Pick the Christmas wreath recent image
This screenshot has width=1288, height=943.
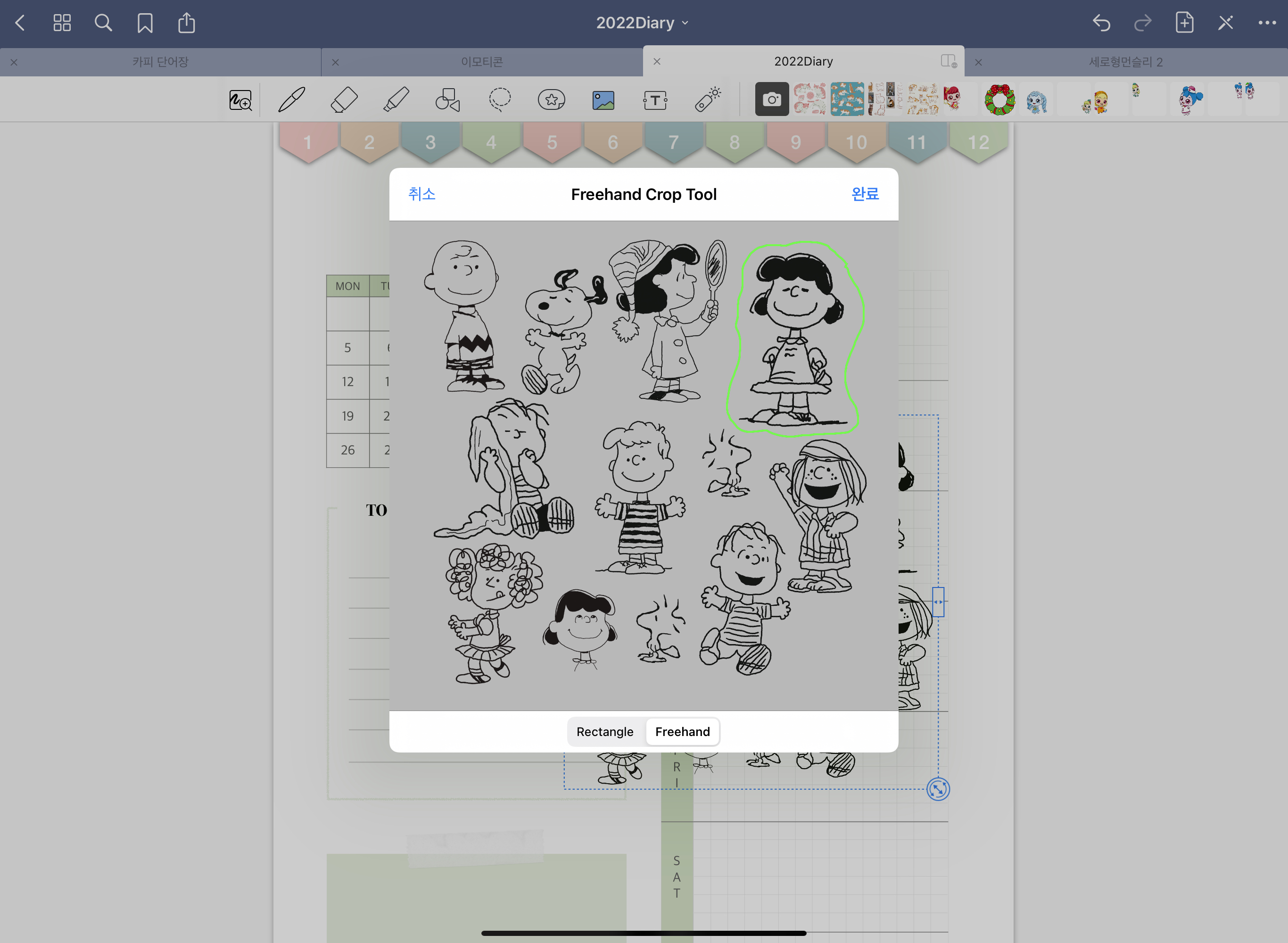click(999, 99)
